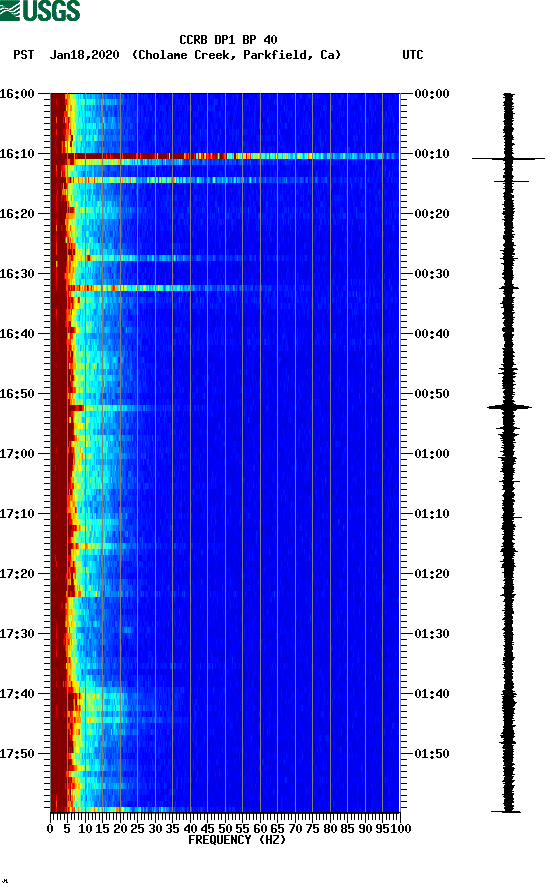Image resolution: width=552 pixels, height=892 pixels.
Task: Click the '01:20' UTC time label
Action: click(432, 574)
